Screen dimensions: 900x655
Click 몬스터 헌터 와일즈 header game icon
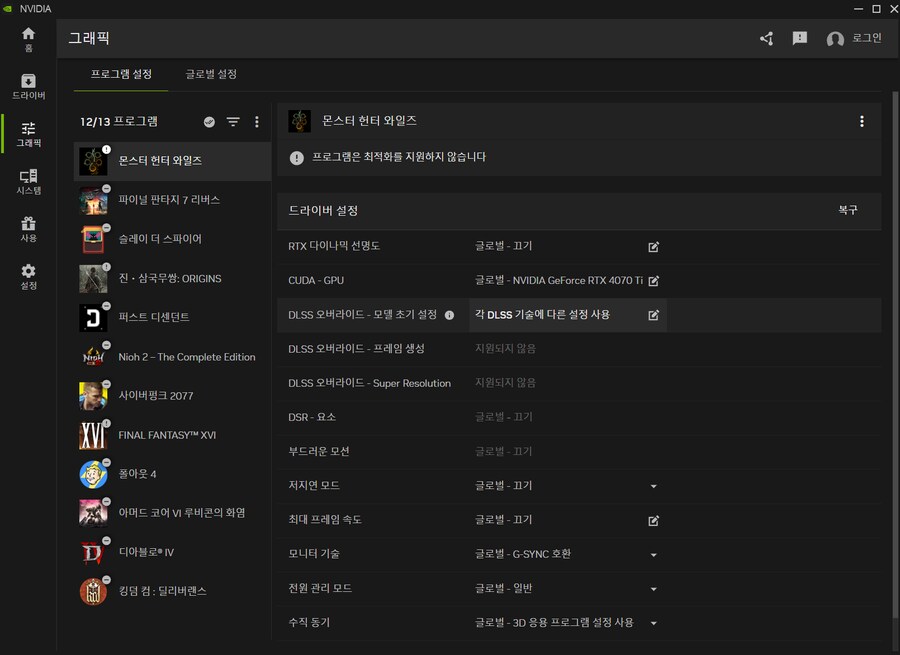(299, 121)
